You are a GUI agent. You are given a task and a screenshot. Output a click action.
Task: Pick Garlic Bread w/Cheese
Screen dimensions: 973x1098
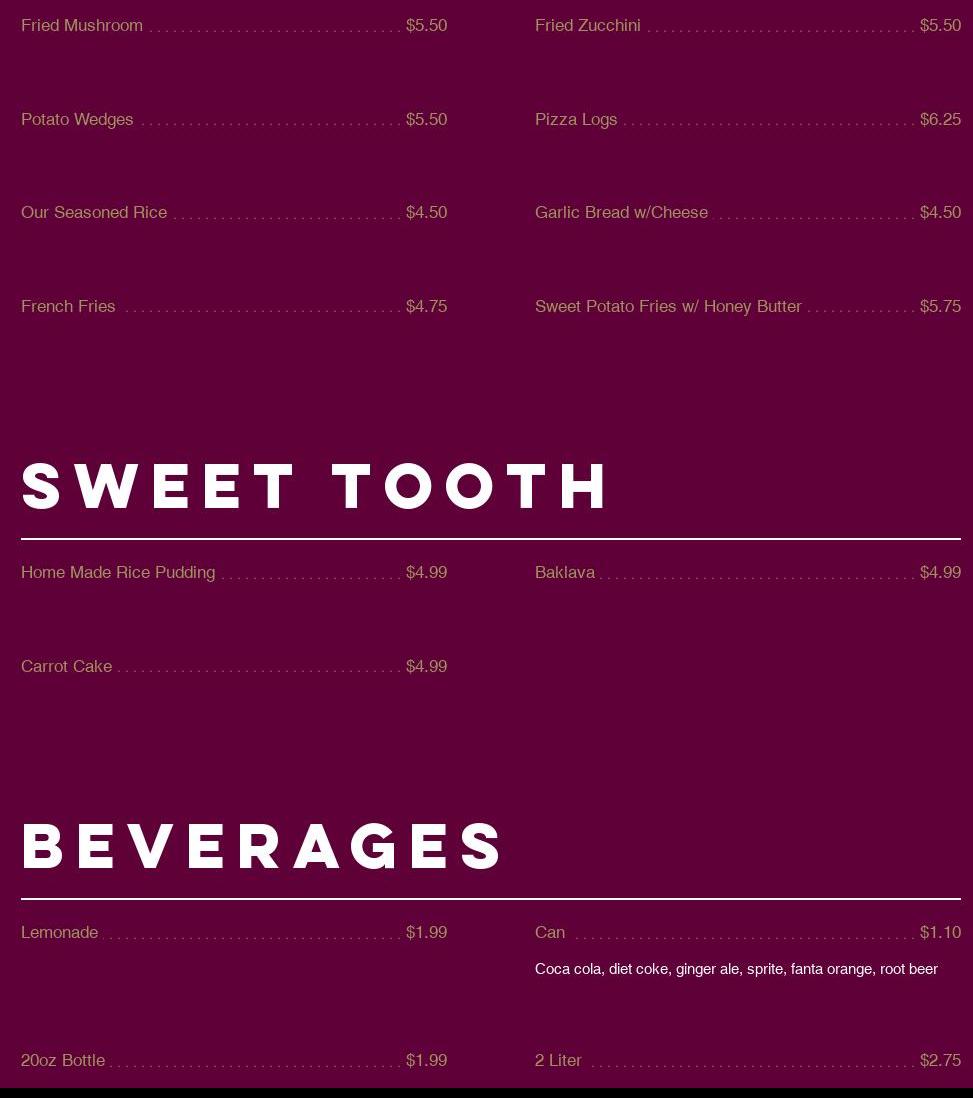pos(621,213)
